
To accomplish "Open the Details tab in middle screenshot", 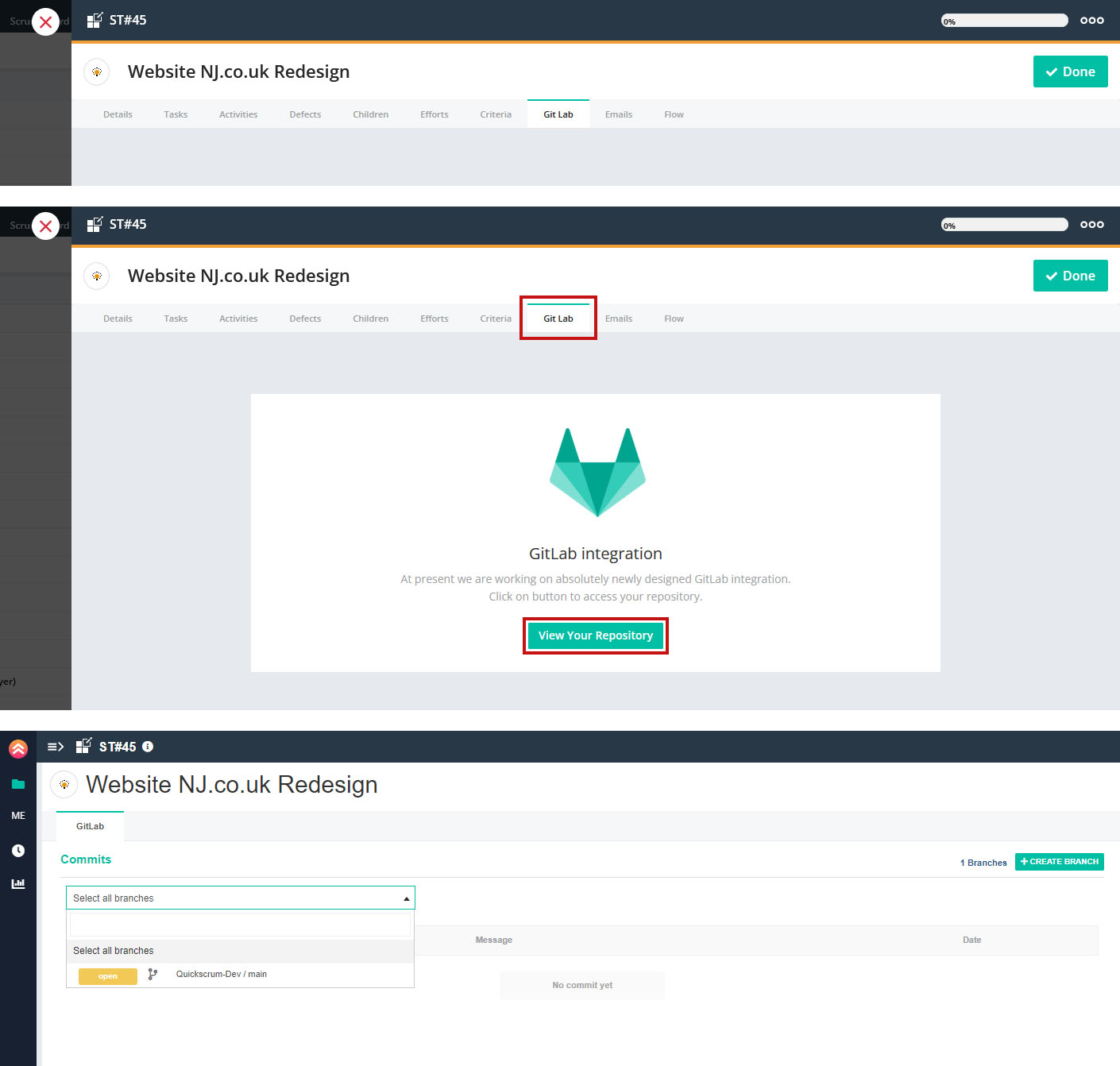I will point(118,319).
